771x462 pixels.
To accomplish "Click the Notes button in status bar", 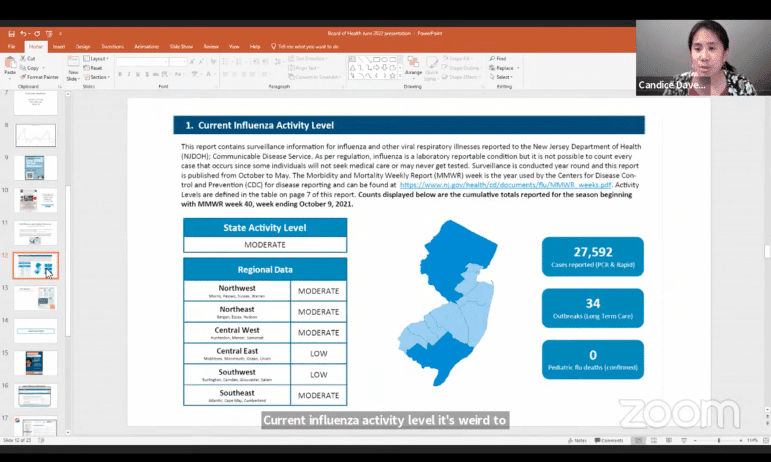I will [x=577, y=440].
